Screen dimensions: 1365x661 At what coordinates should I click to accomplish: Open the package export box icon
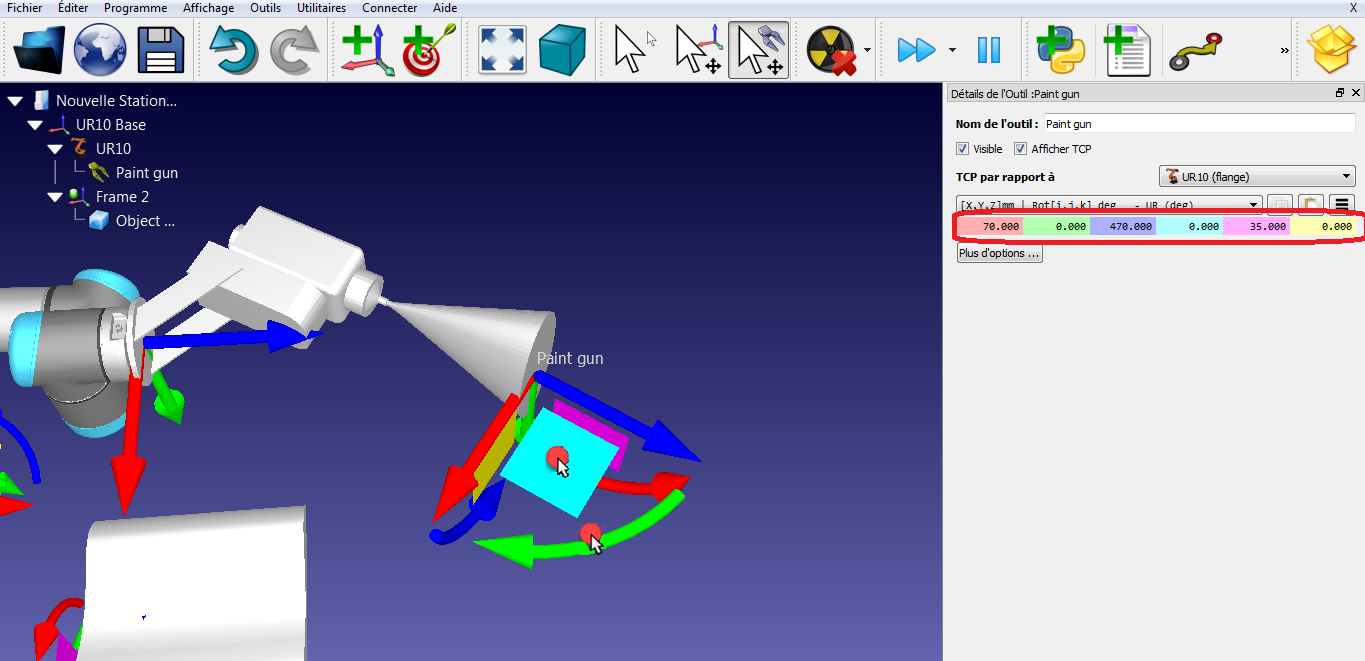1333,49
